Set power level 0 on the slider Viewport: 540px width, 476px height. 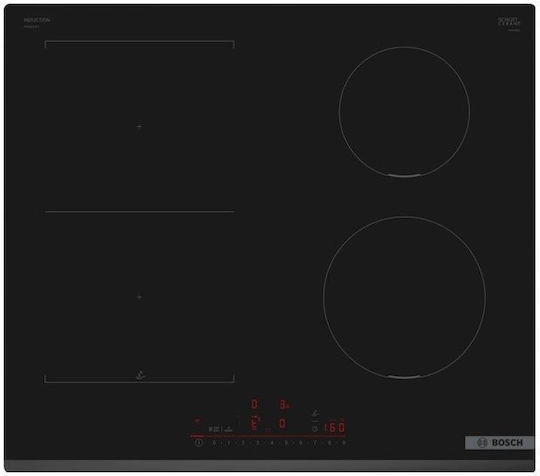click(x=214, y=443)
